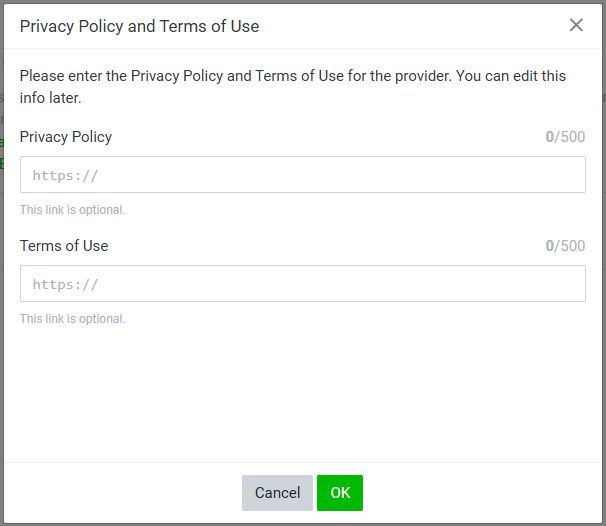Click optional-link hint under Privacy Policy field
This screenshot has width=606, height=526.
coord(72,210)
